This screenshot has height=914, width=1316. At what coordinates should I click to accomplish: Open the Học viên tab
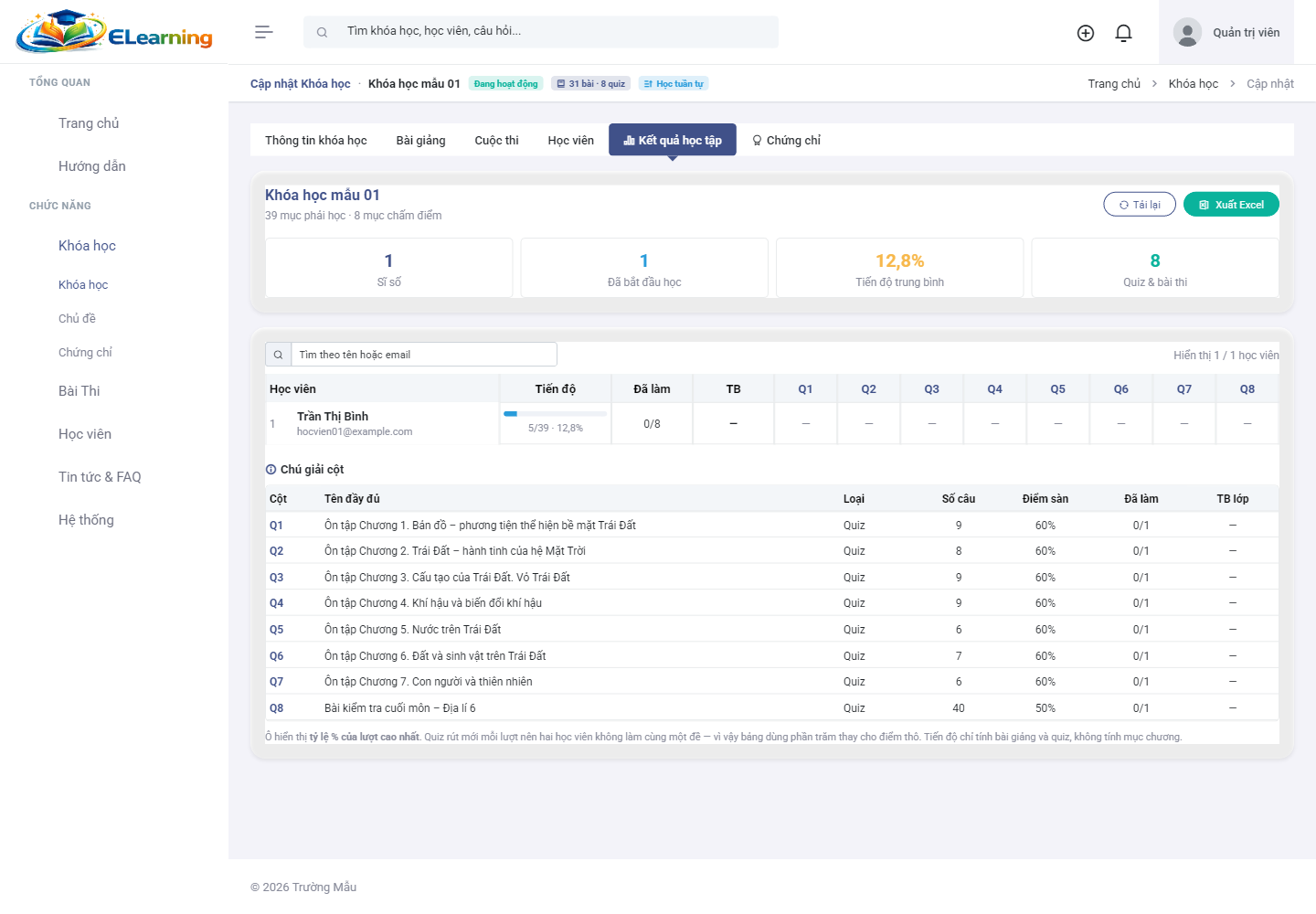(571, 141)
